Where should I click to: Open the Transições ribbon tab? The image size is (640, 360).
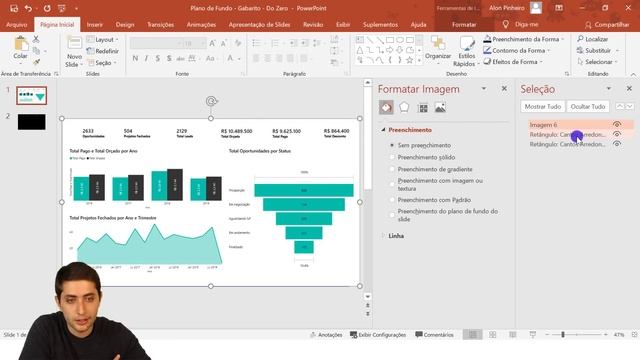[x=160, y=24]
